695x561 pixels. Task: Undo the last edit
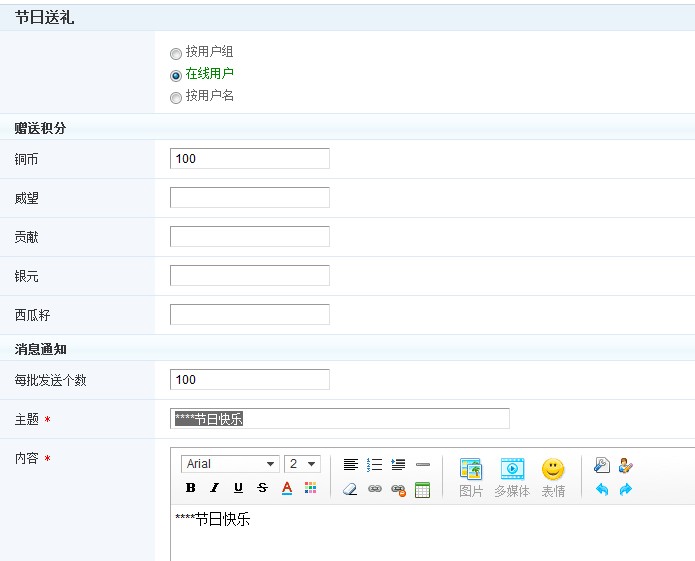pos(601,489)
